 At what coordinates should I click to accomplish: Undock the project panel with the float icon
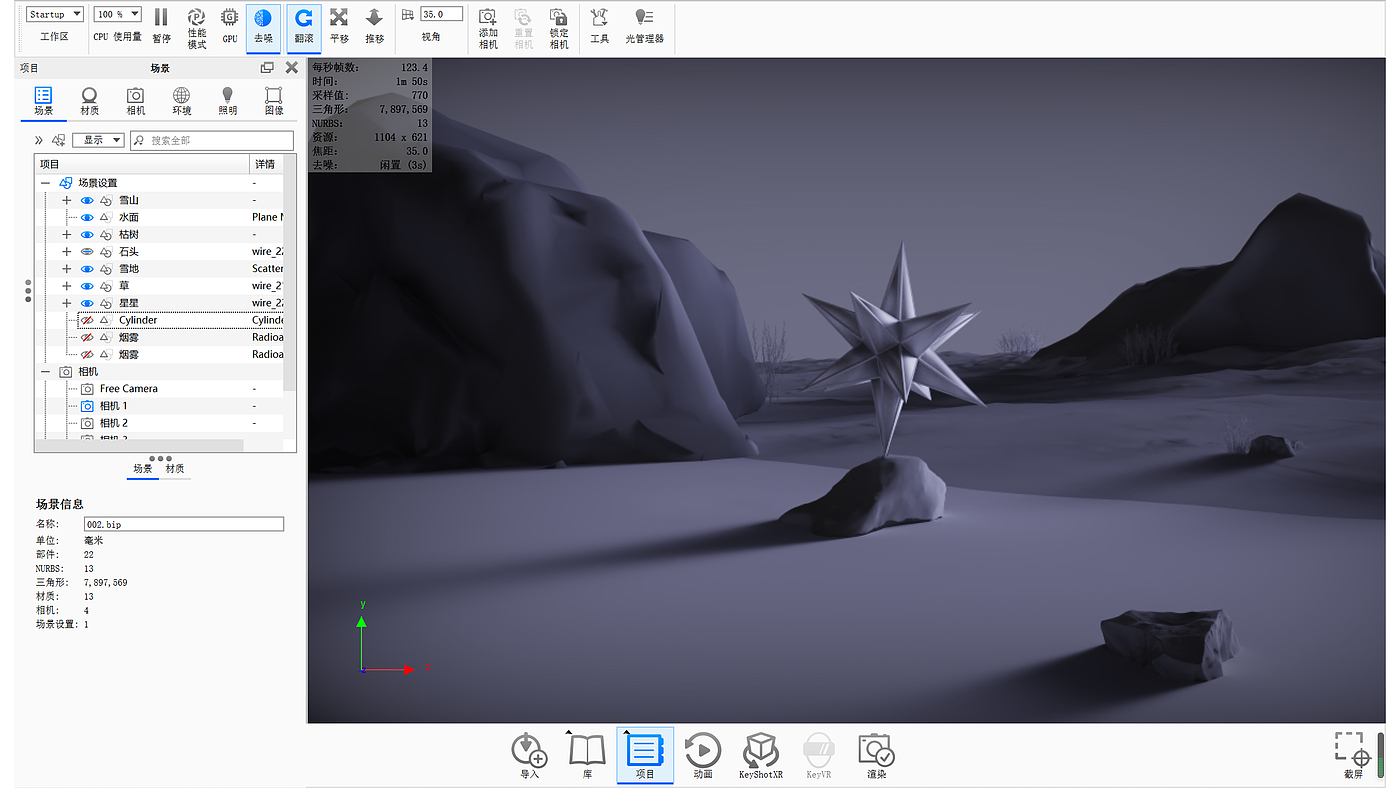(267, 68)
